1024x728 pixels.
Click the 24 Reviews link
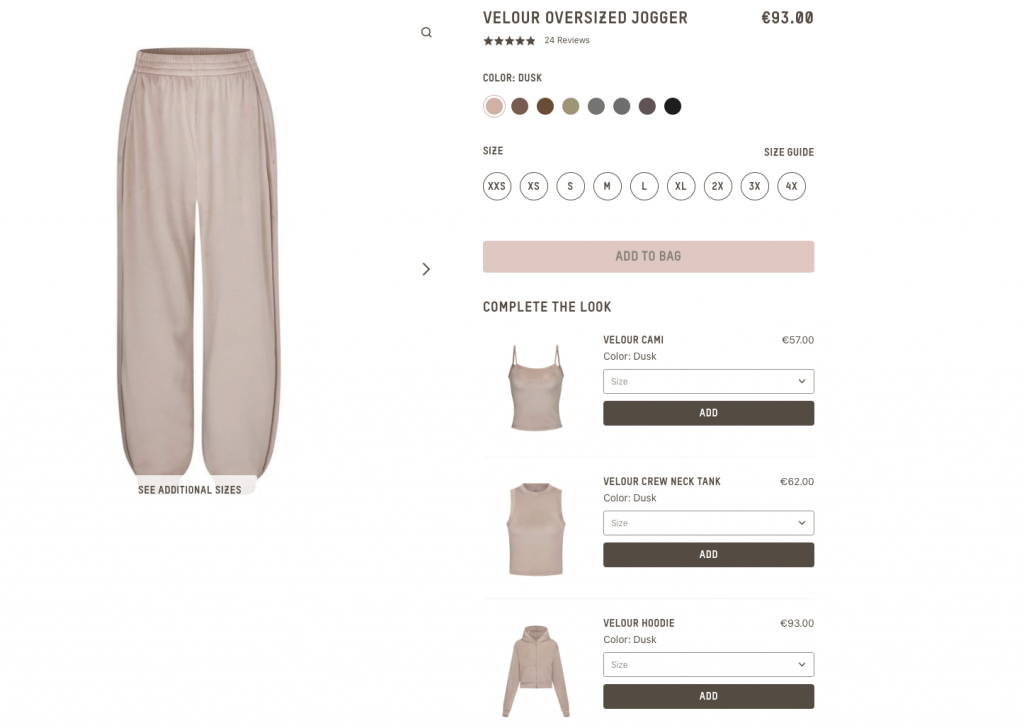pos(567,40)
